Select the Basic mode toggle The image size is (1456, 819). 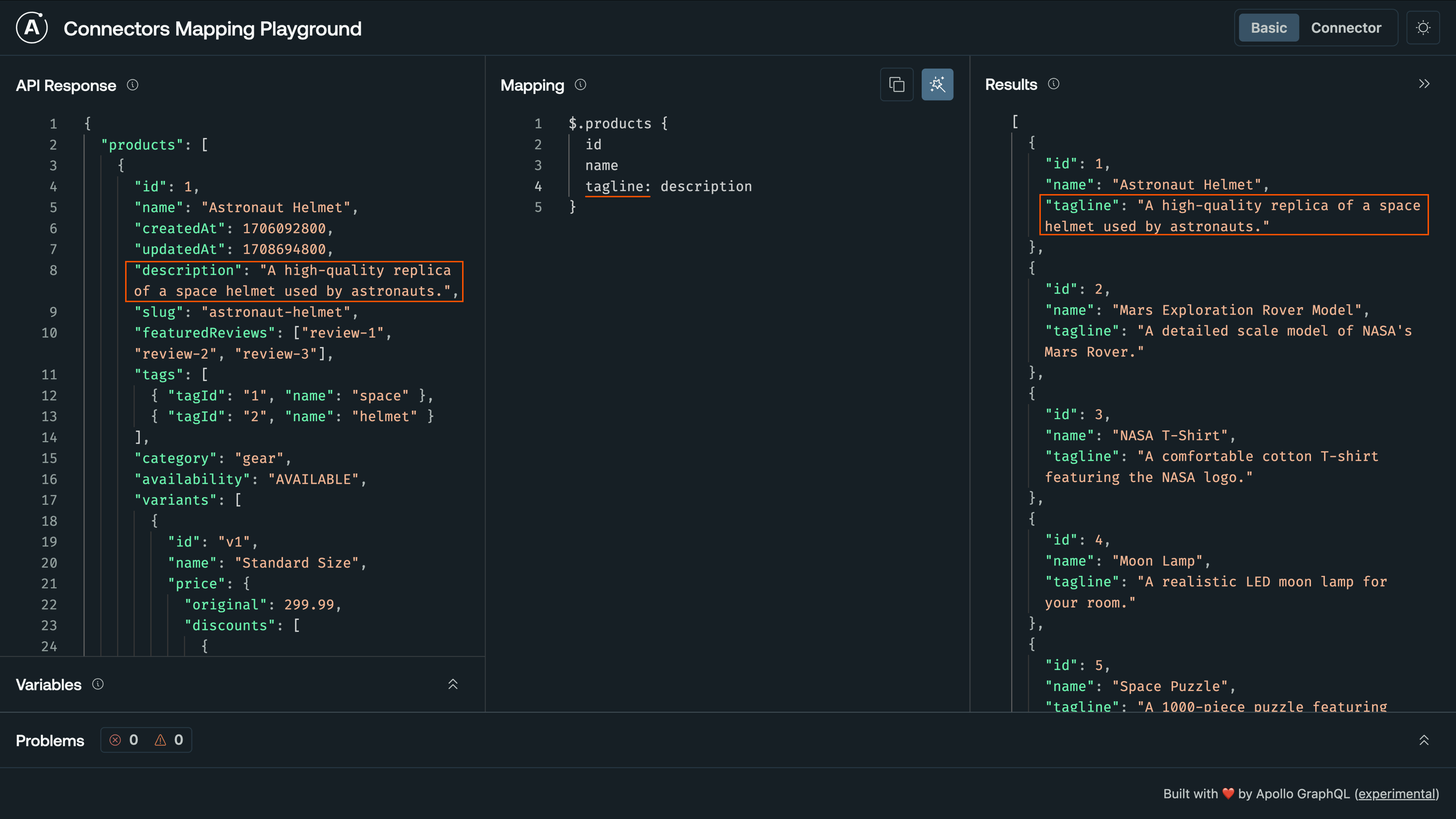point(1268,27)
